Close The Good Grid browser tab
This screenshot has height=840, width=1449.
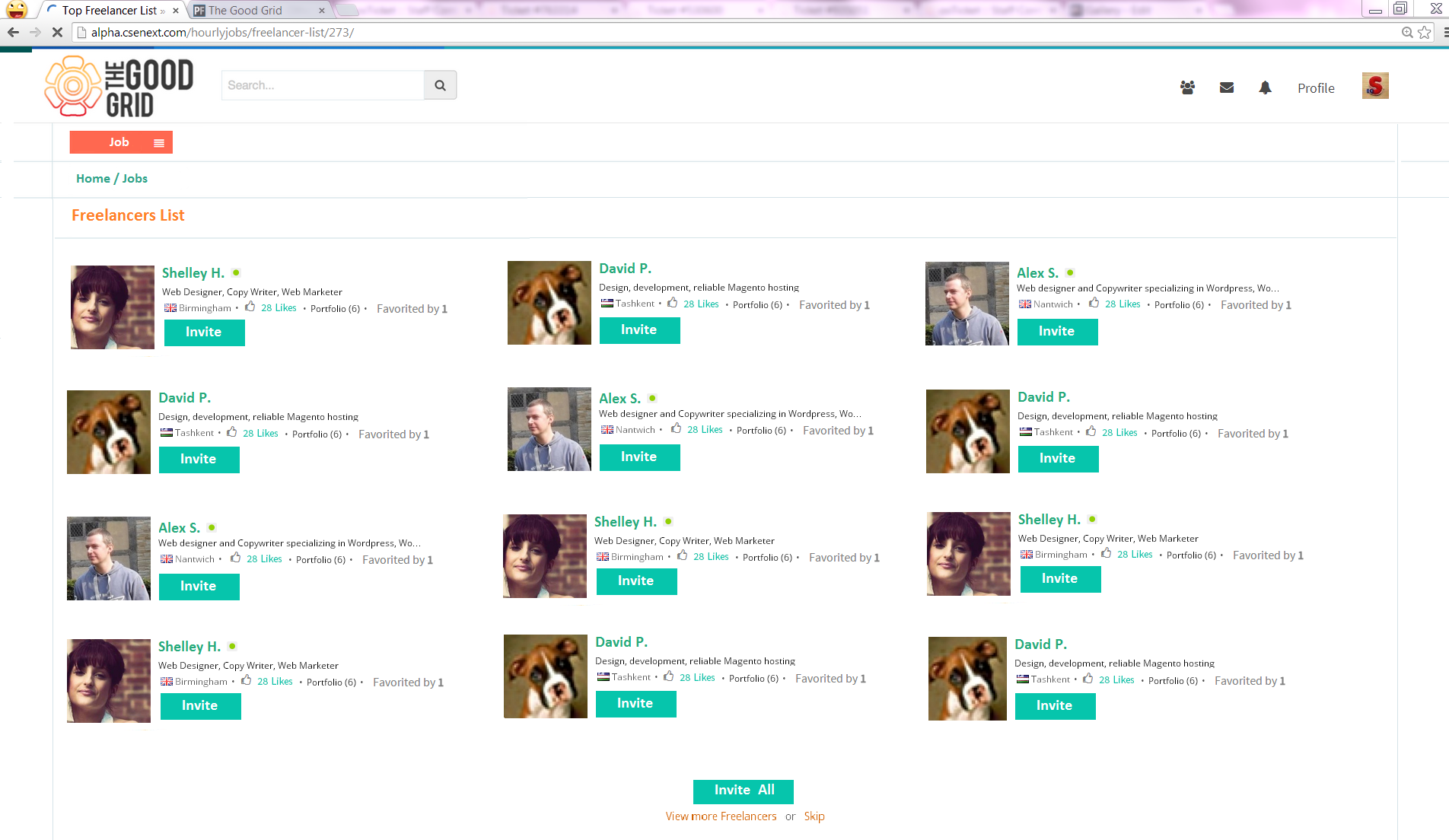click(322, 11)
